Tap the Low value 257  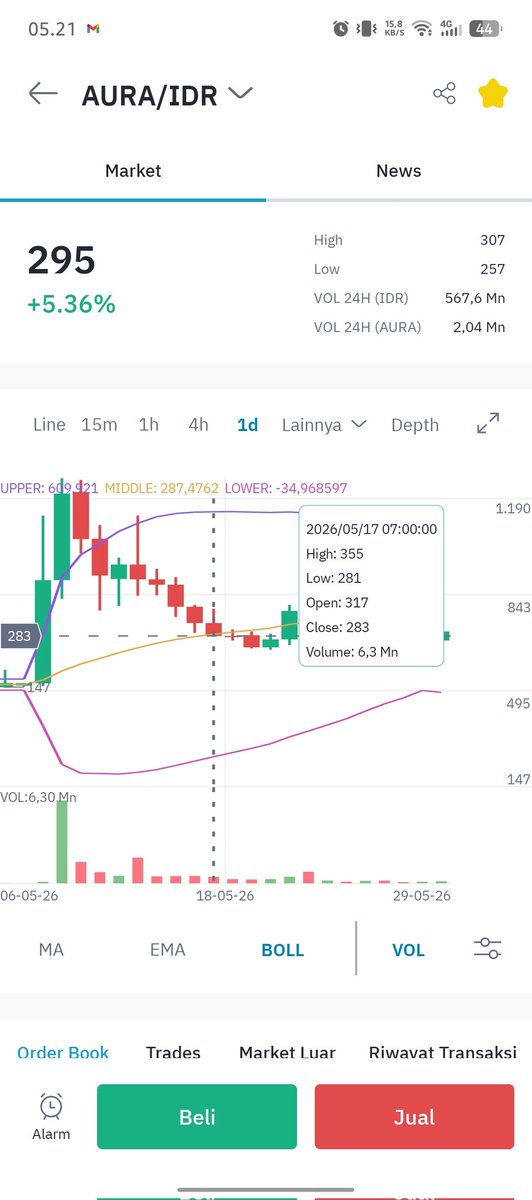[x=492, y=269]
